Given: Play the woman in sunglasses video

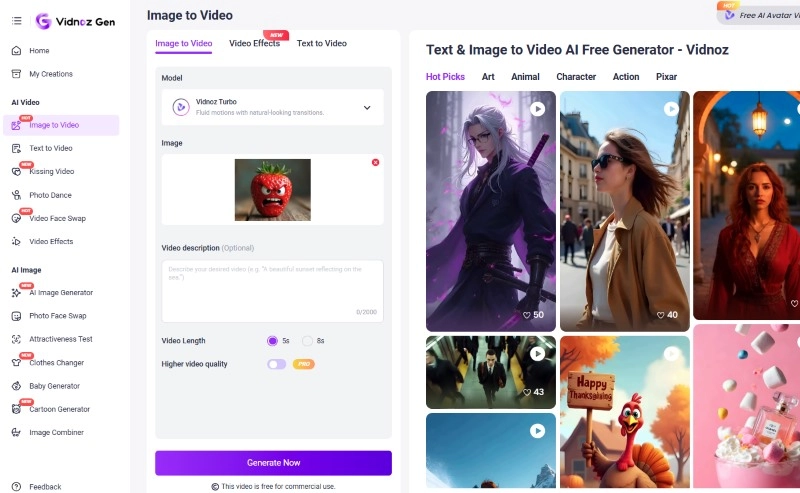Looking at the screenshot, I should tap(671, 109).
